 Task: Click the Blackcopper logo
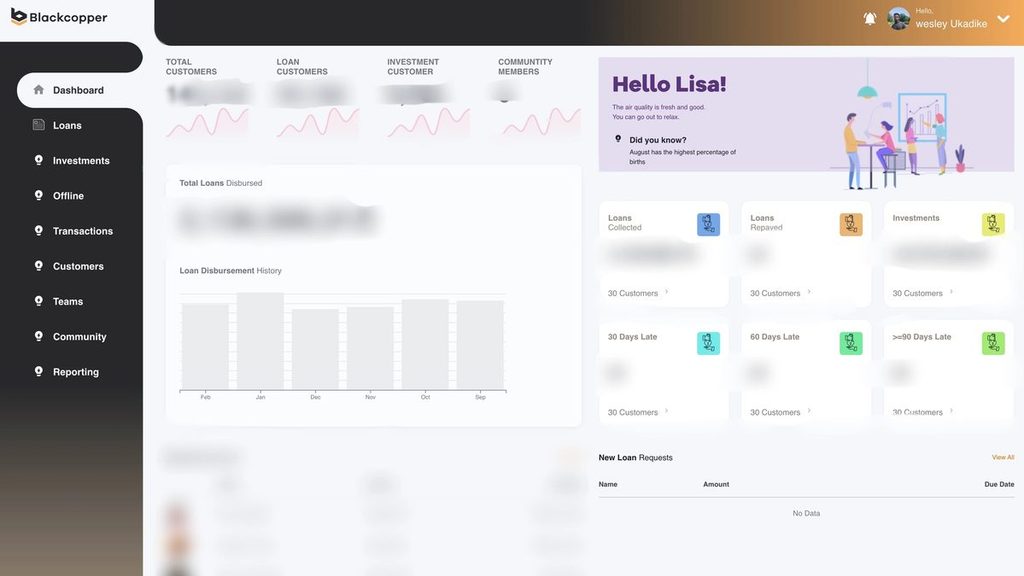59,17
